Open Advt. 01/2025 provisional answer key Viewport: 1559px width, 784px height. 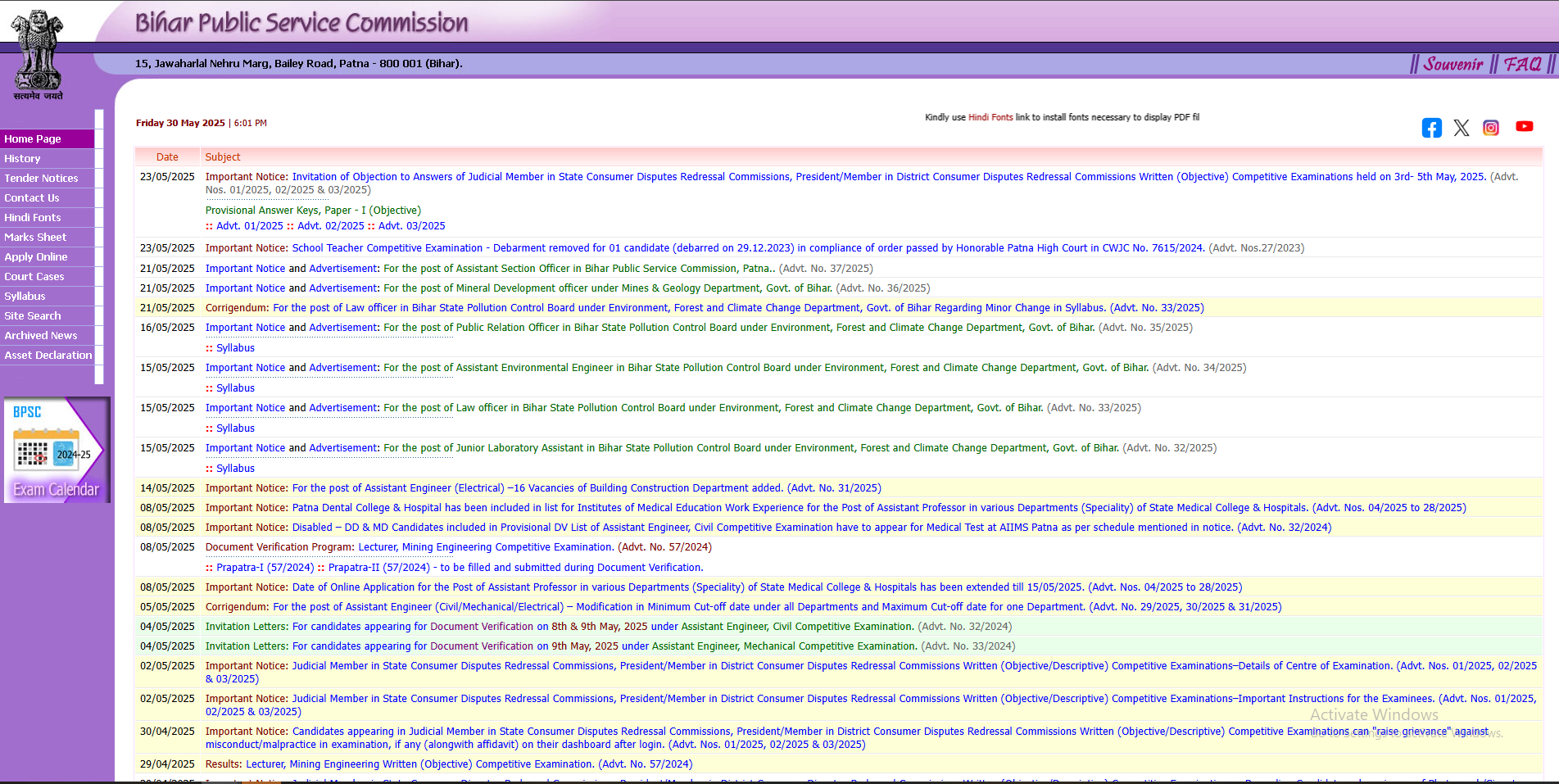[249, 226]
